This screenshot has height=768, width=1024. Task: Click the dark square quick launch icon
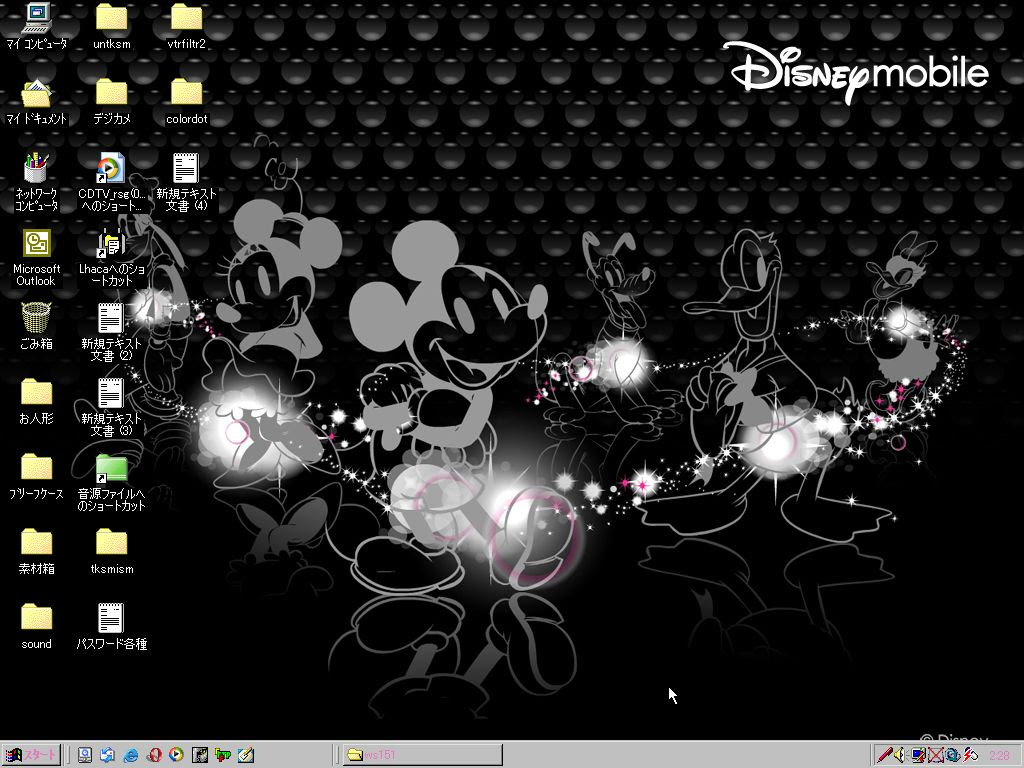pyautogui.click(x=200, y=755)
